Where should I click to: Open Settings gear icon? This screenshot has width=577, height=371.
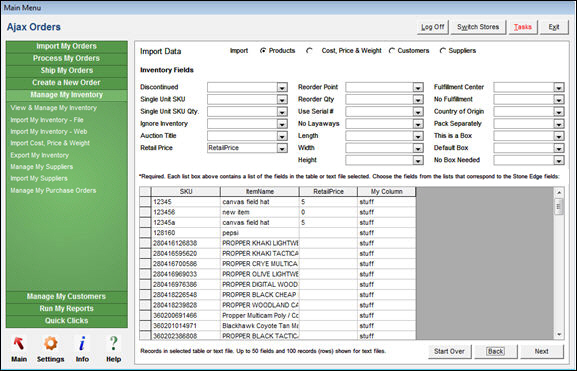pyautogui.click(x=50, y=343)
